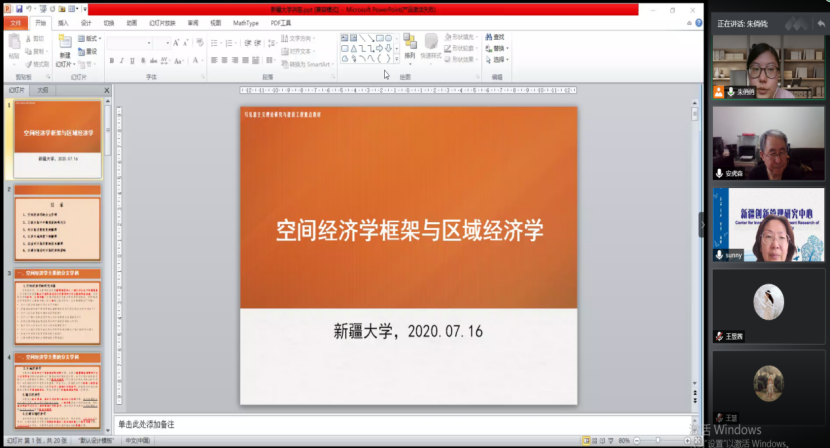Open the font name combo box dropdown
The image size is (830, 448).
click(x=149, y=43)
